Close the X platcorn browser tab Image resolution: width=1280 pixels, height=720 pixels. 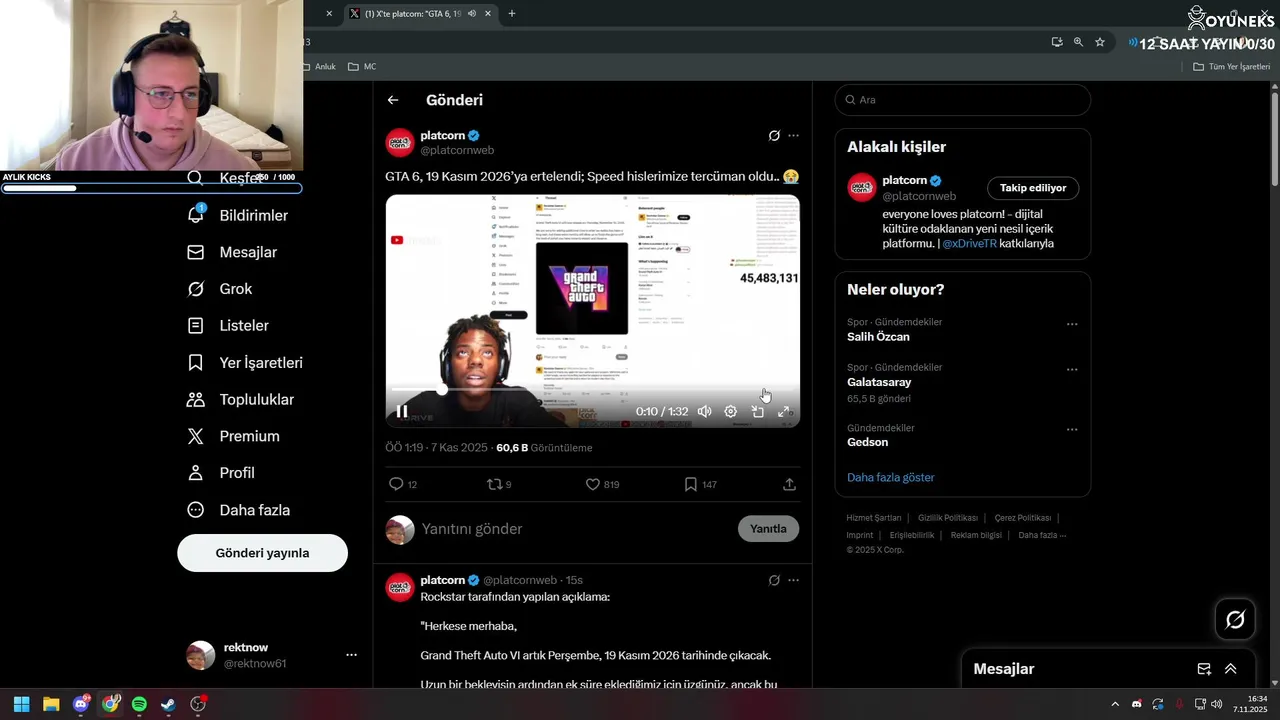pyautogui.click(x=488, y=14)
